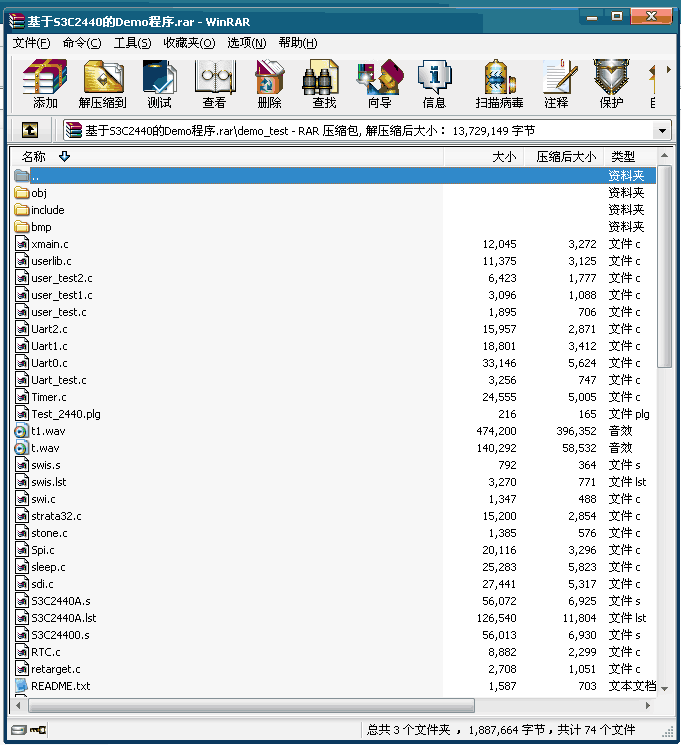Open the 收藏夹(O) menu
681x745 pixels.
pos(189,43)
